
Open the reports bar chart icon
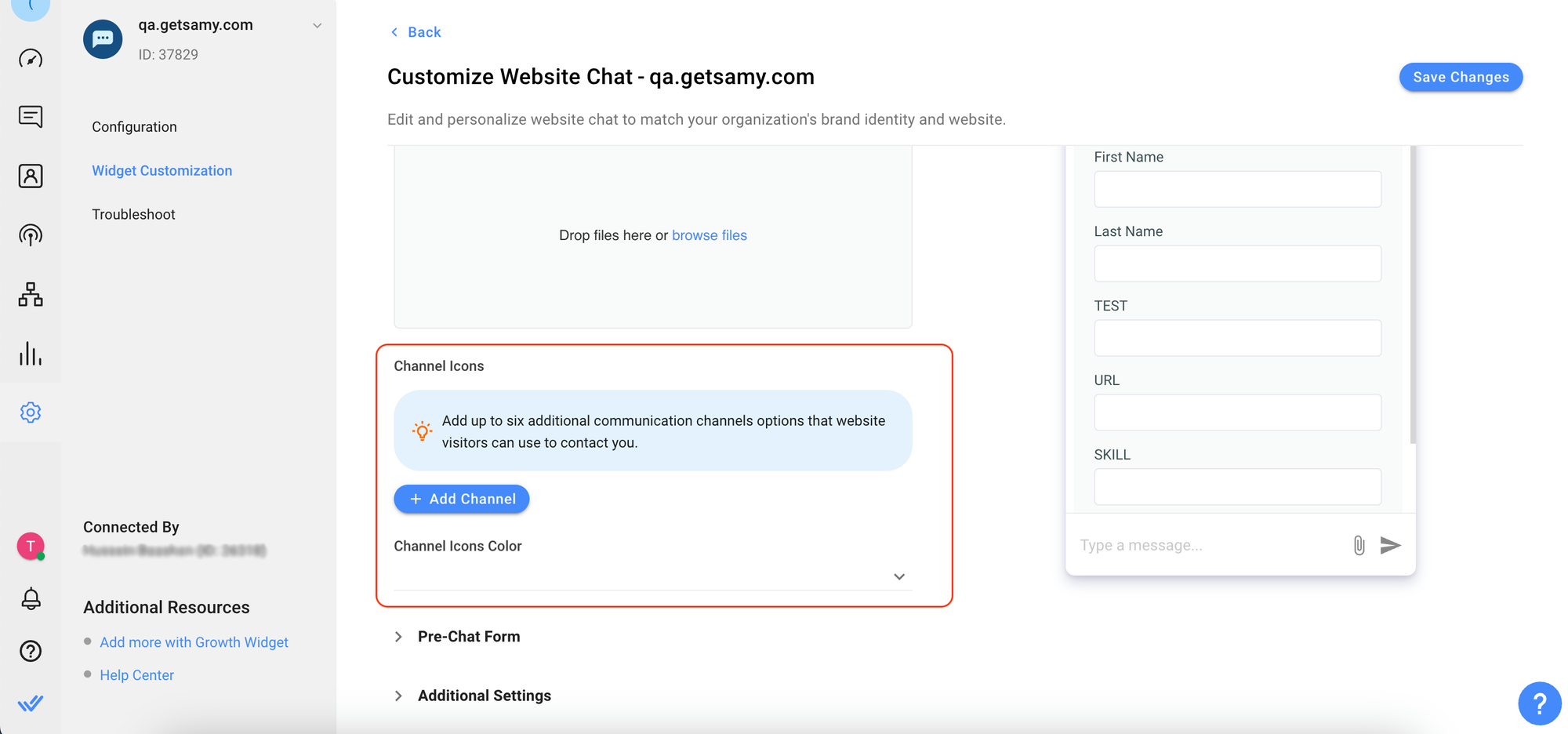coord(31,354)
